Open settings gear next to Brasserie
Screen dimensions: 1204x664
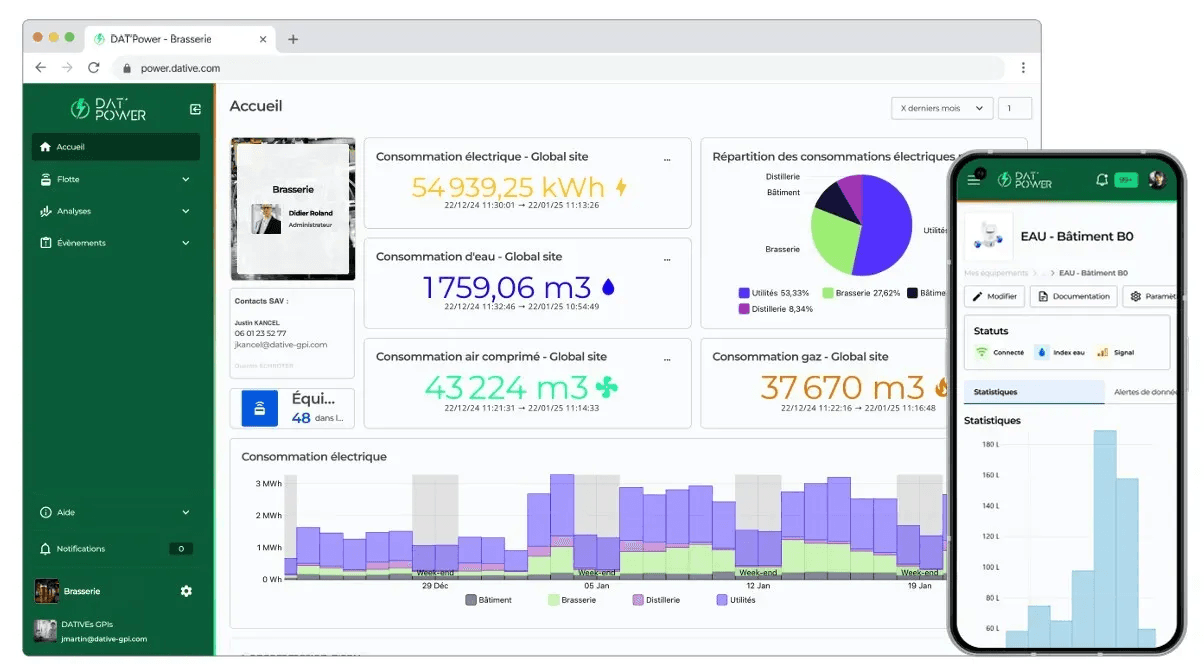point(186,591)
